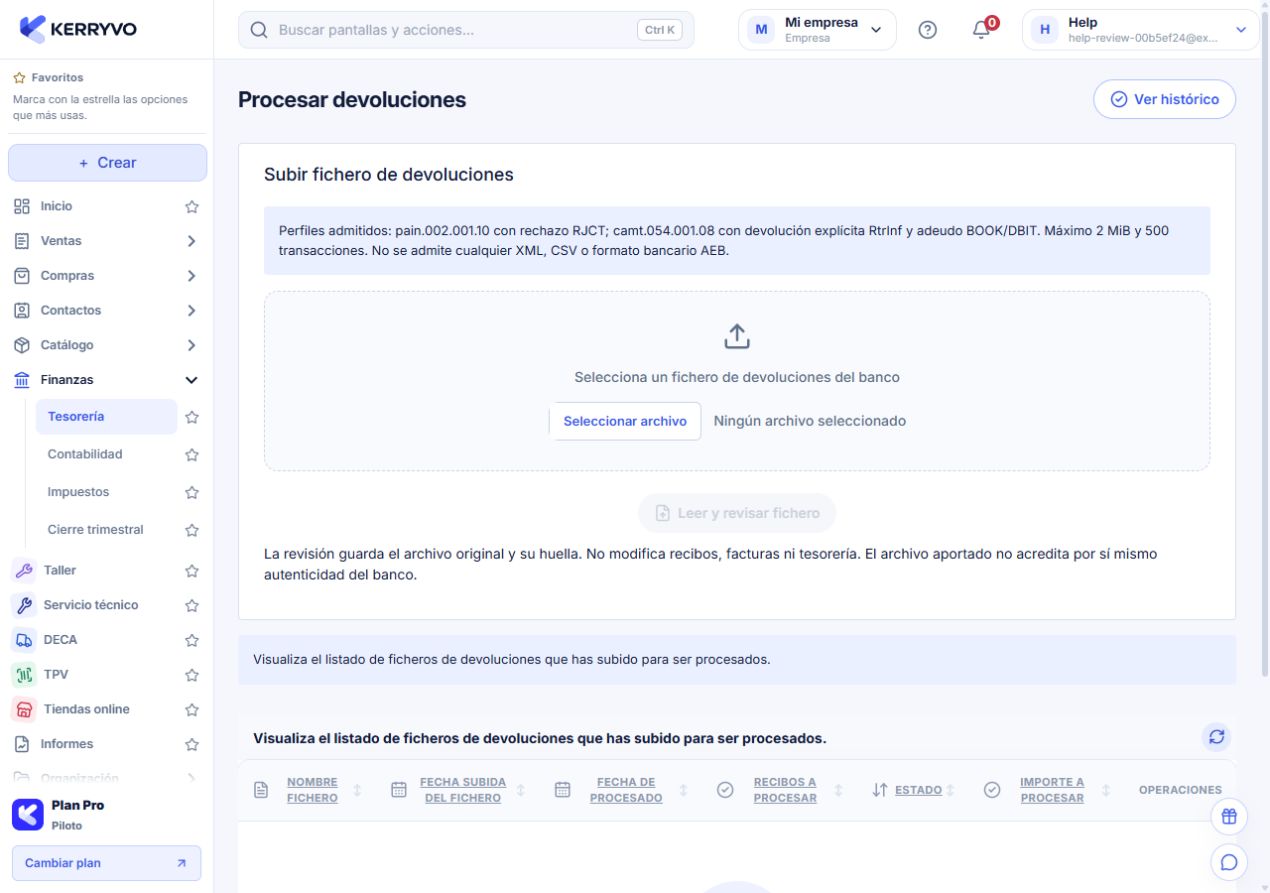Click the Plan Pro logo icon

28,814
